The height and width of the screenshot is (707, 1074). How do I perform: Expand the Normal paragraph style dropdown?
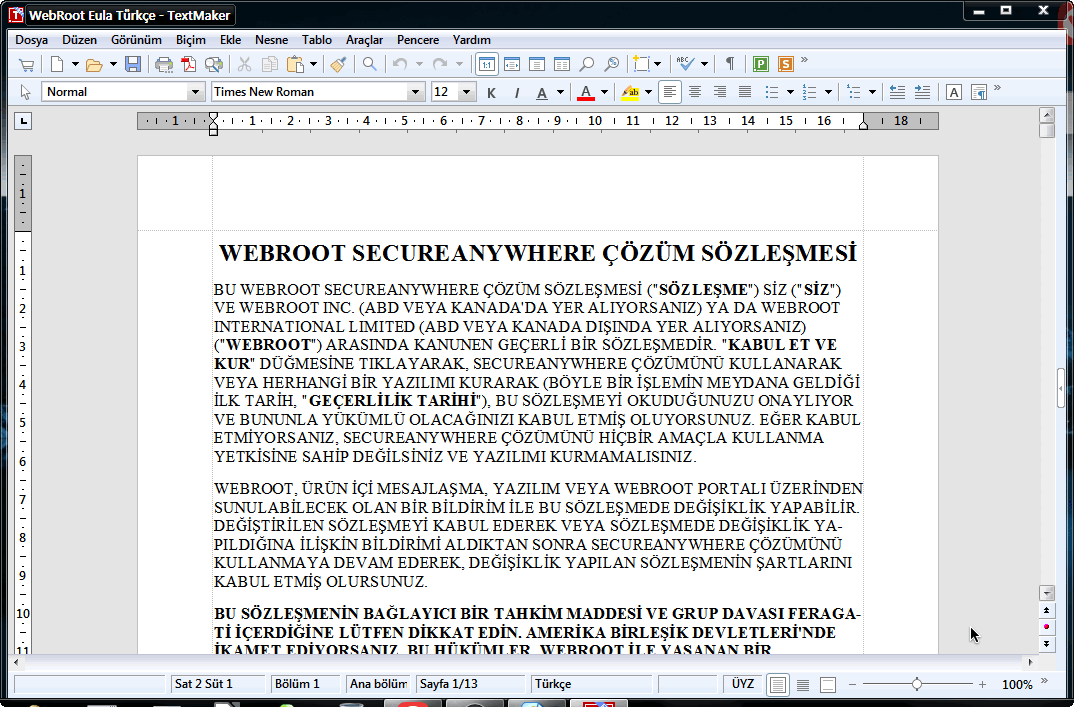pyautogui.click(x=195, y=92)
